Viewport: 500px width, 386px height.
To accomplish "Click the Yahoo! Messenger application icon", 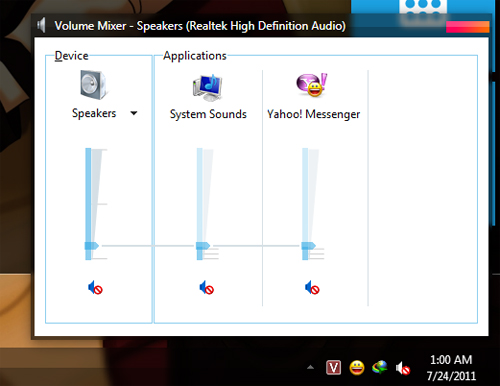I will [x=312, y=85].
